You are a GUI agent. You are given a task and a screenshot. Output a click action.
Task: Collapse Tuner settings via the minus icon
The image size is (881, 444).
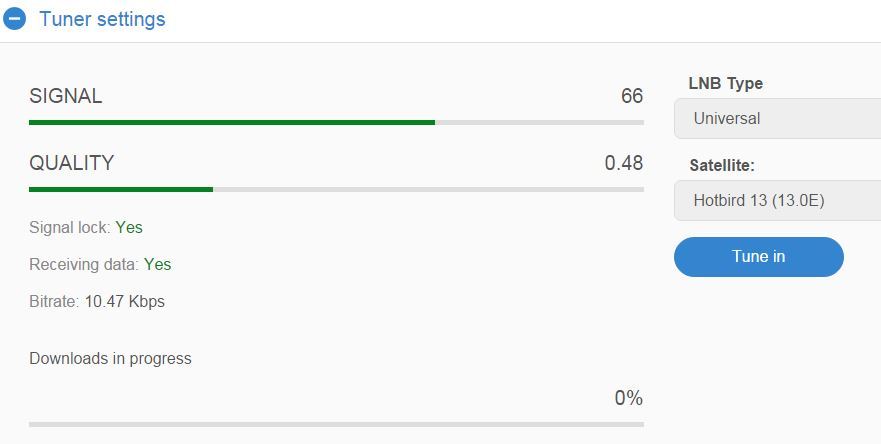[14, 19]
